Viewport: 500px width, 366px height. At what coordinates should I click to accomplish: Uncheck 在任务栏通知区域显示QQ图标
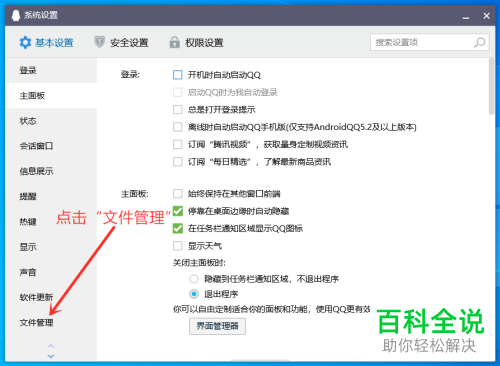pyautogui.click(x=178, y=228)
